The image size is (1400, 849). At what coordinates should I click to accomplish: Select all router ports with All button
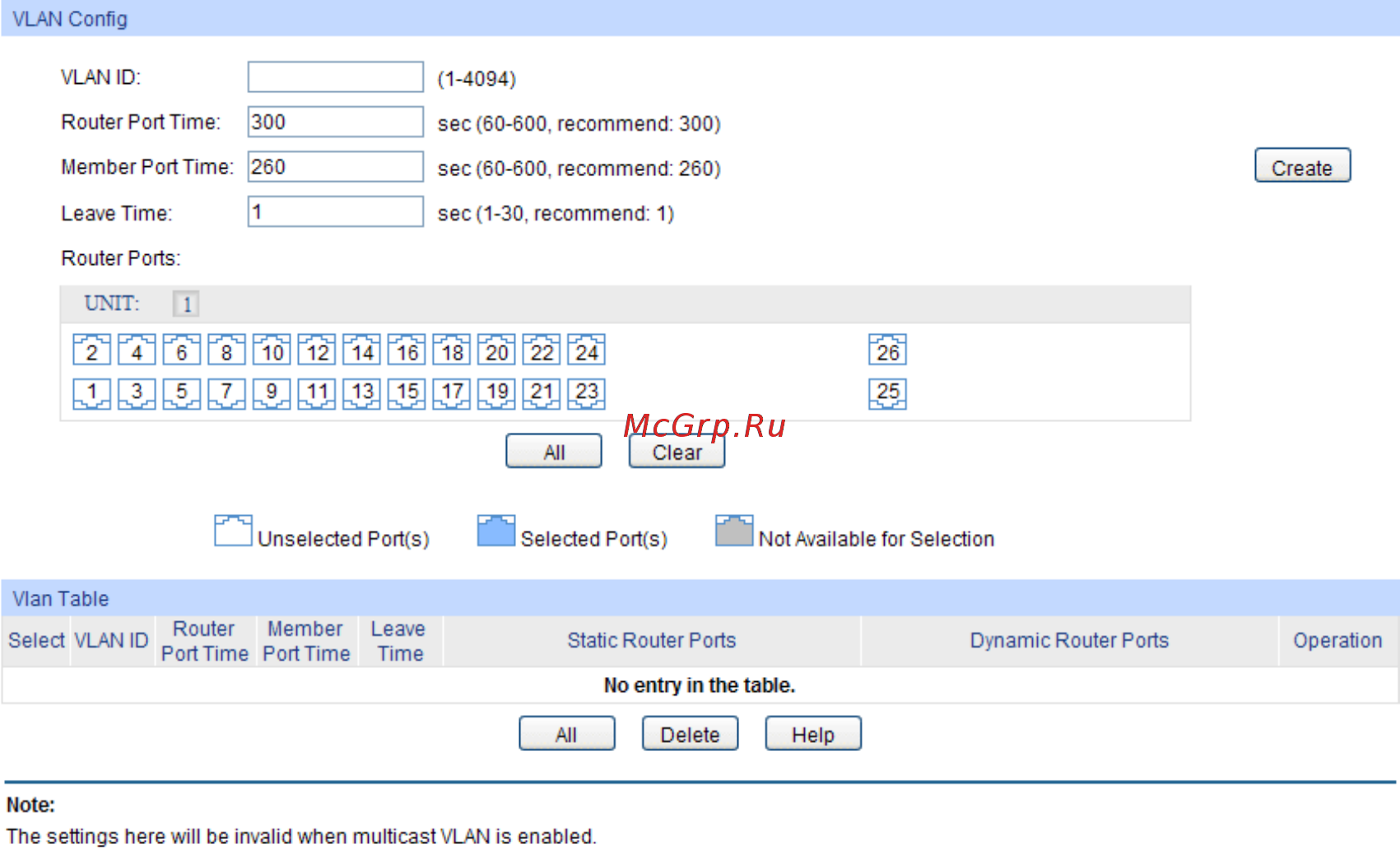(x=554, y=451)
